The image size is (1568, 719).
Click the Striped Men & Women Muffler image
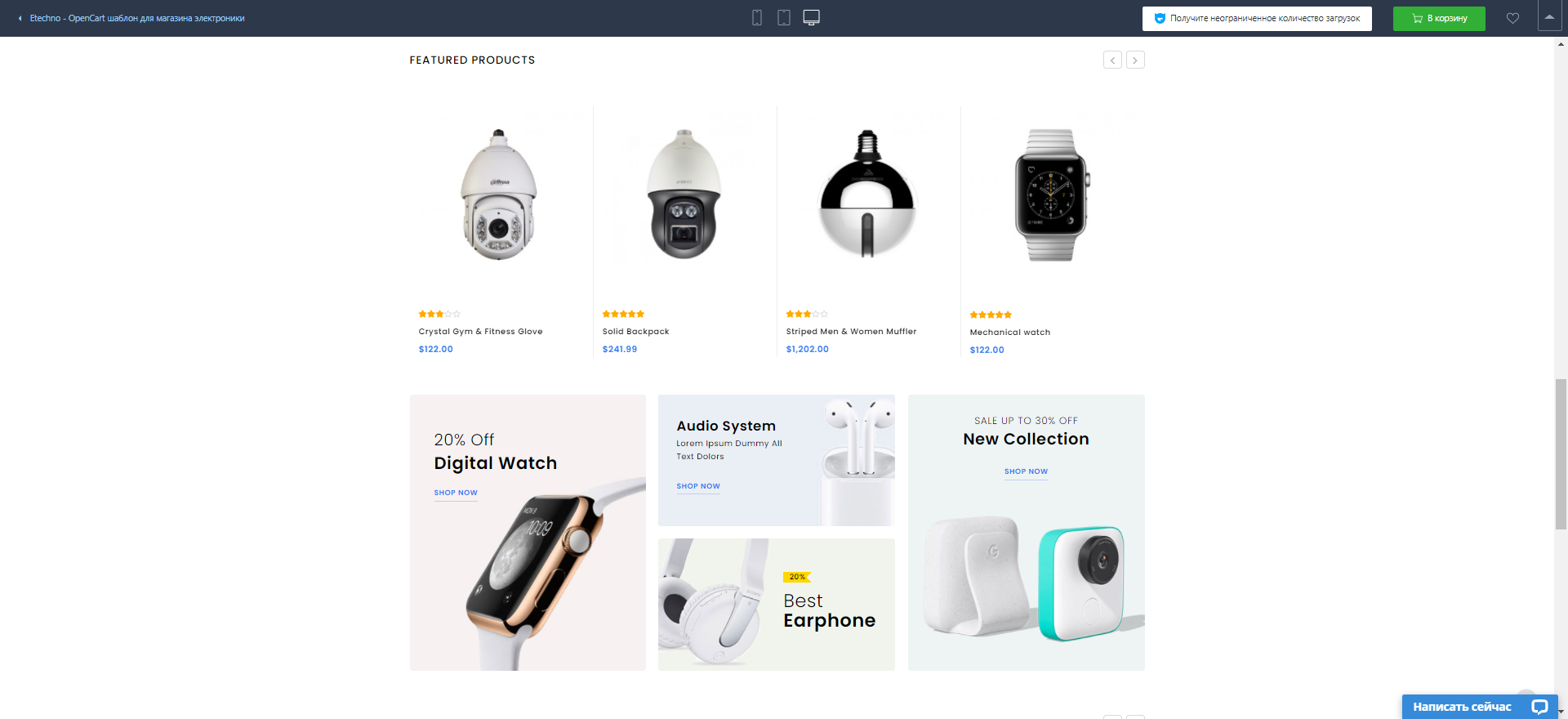coord(867,194)
